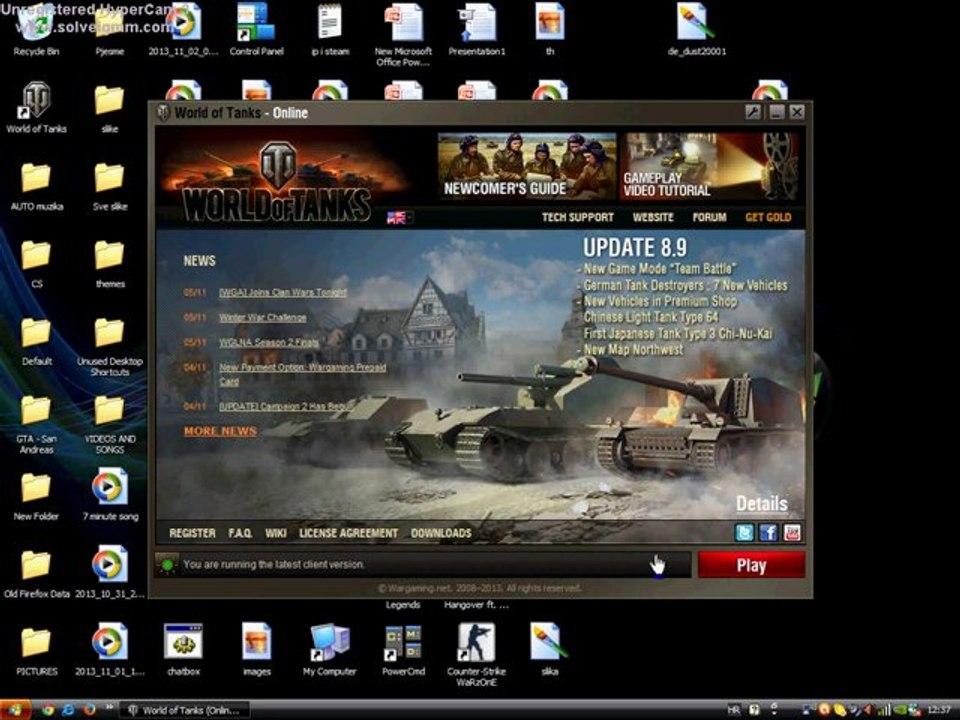Screen dimensions: 960x720
Task: Open the F.A.Q. link
Action: [x=240, y=533]
